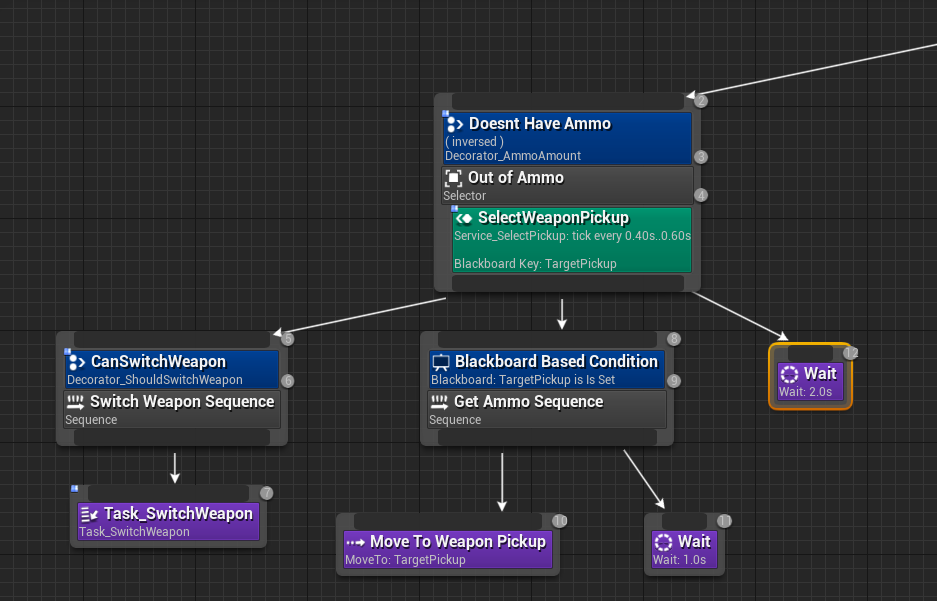Click the clock icon on the 1.0s Wait node
This screenshot has height=601, width=937.
(x=664, y=542)
